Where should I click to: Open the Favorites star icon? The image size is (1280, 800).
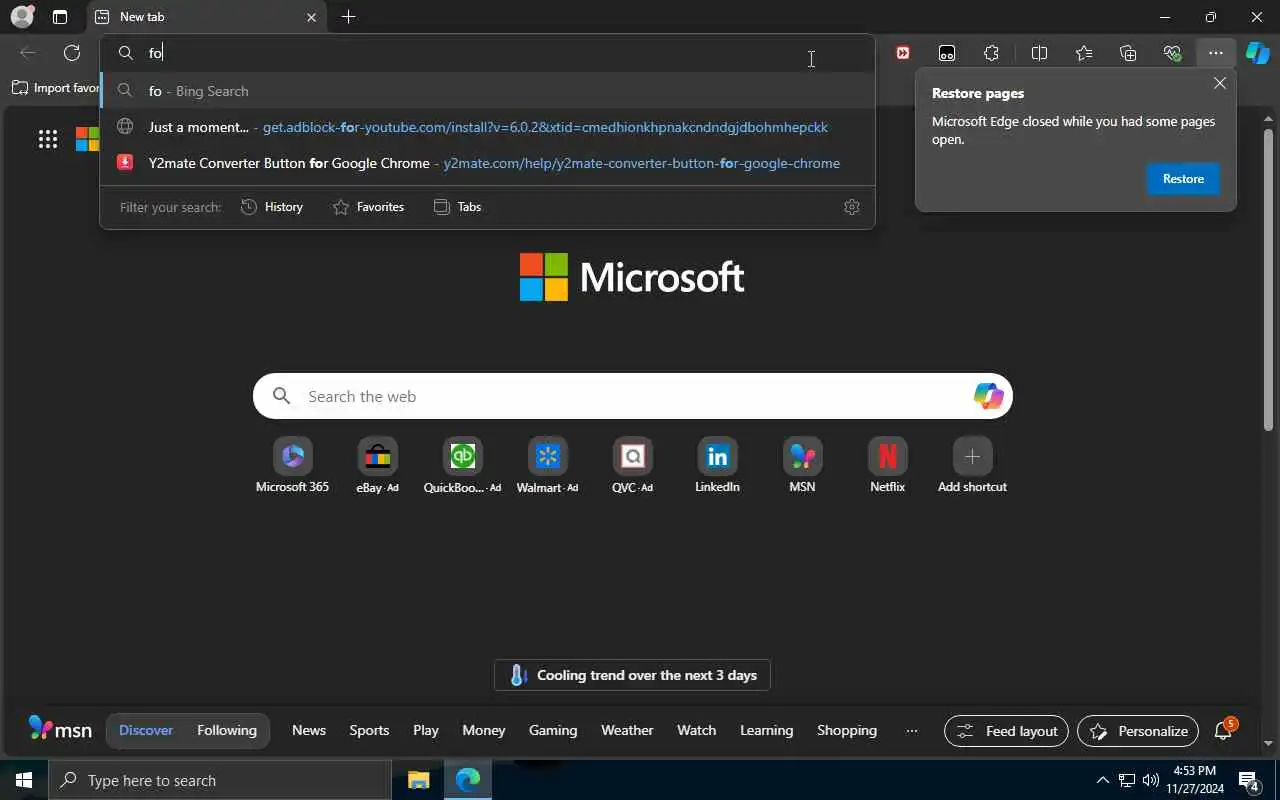pos(1084,53)
